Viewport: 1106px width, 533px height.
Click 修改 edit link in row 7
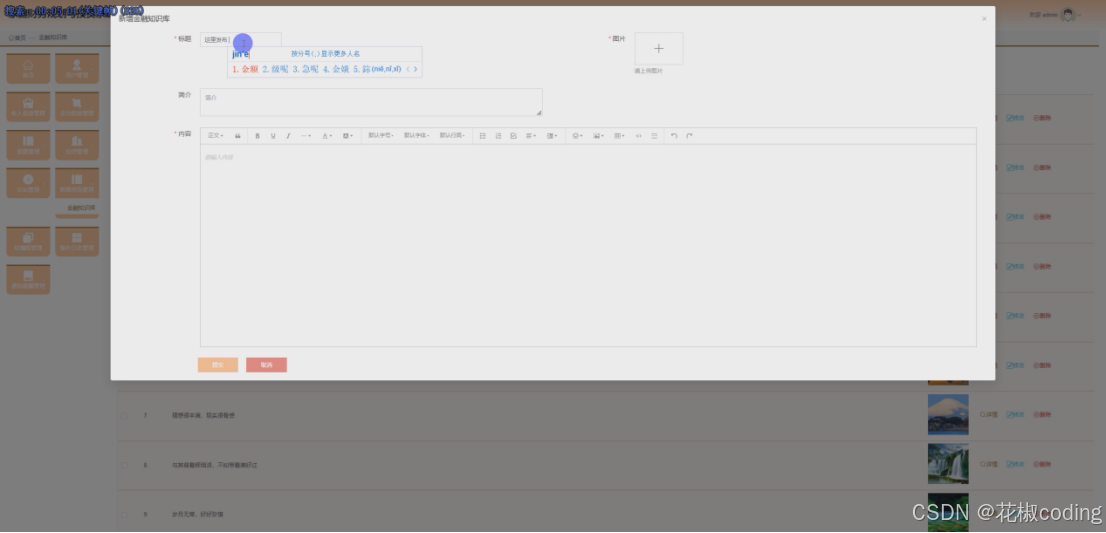click(1015, 415)
